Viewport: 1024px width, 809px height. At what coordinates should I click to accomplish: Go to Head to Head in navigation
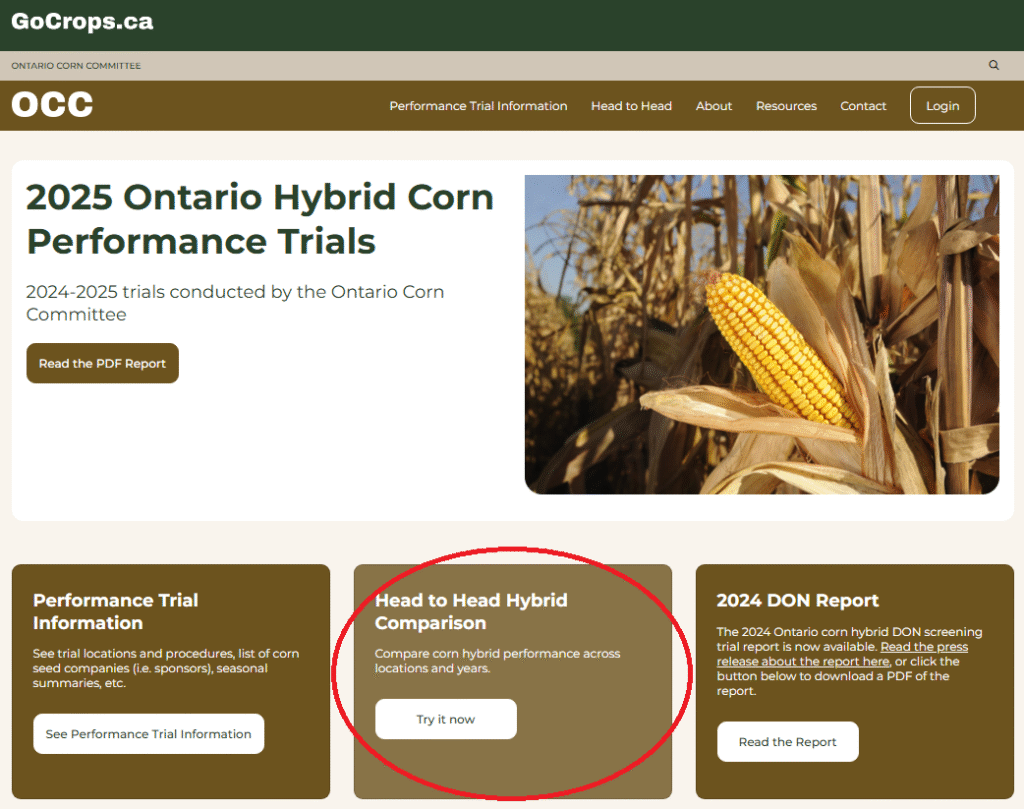[631, 106]
